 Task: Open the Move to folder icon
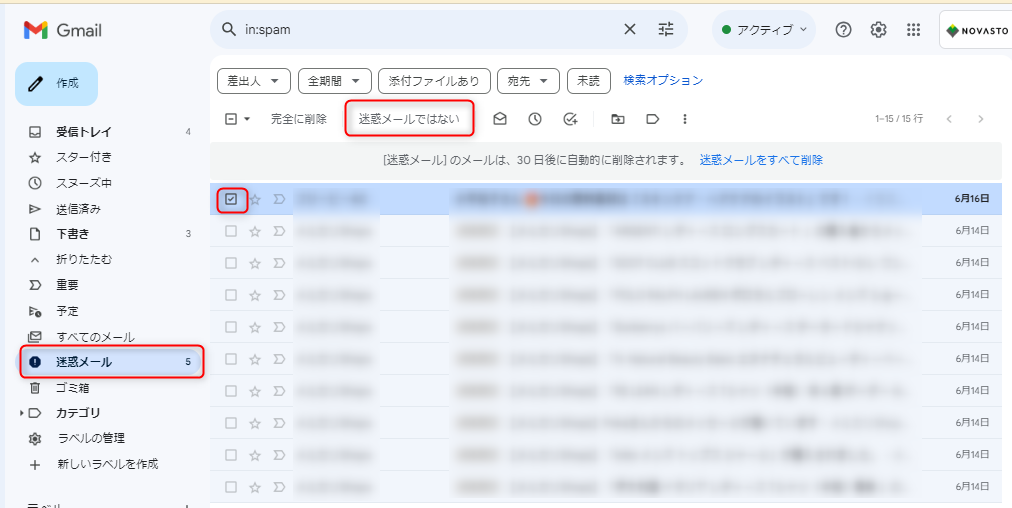[618, 119]
